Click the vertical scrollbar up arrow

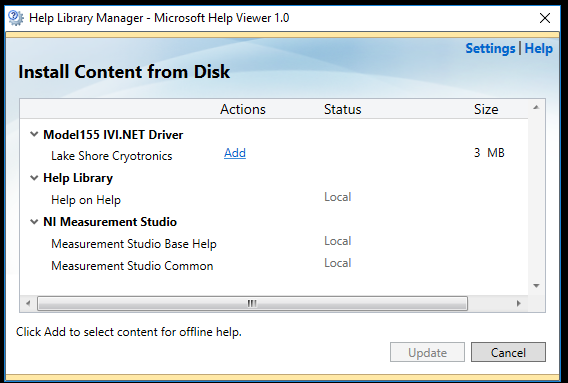coord(536,107)
